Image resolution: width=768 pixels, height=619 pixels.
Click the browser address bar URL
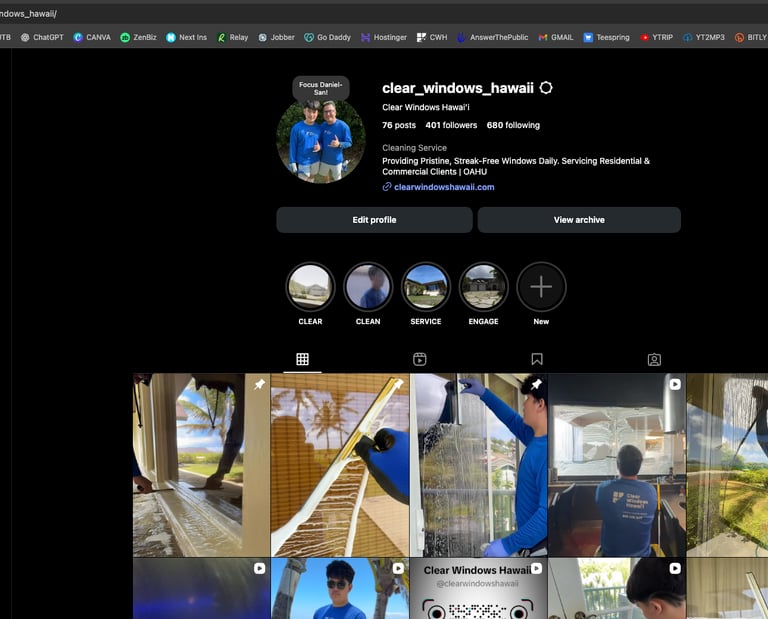29,14
